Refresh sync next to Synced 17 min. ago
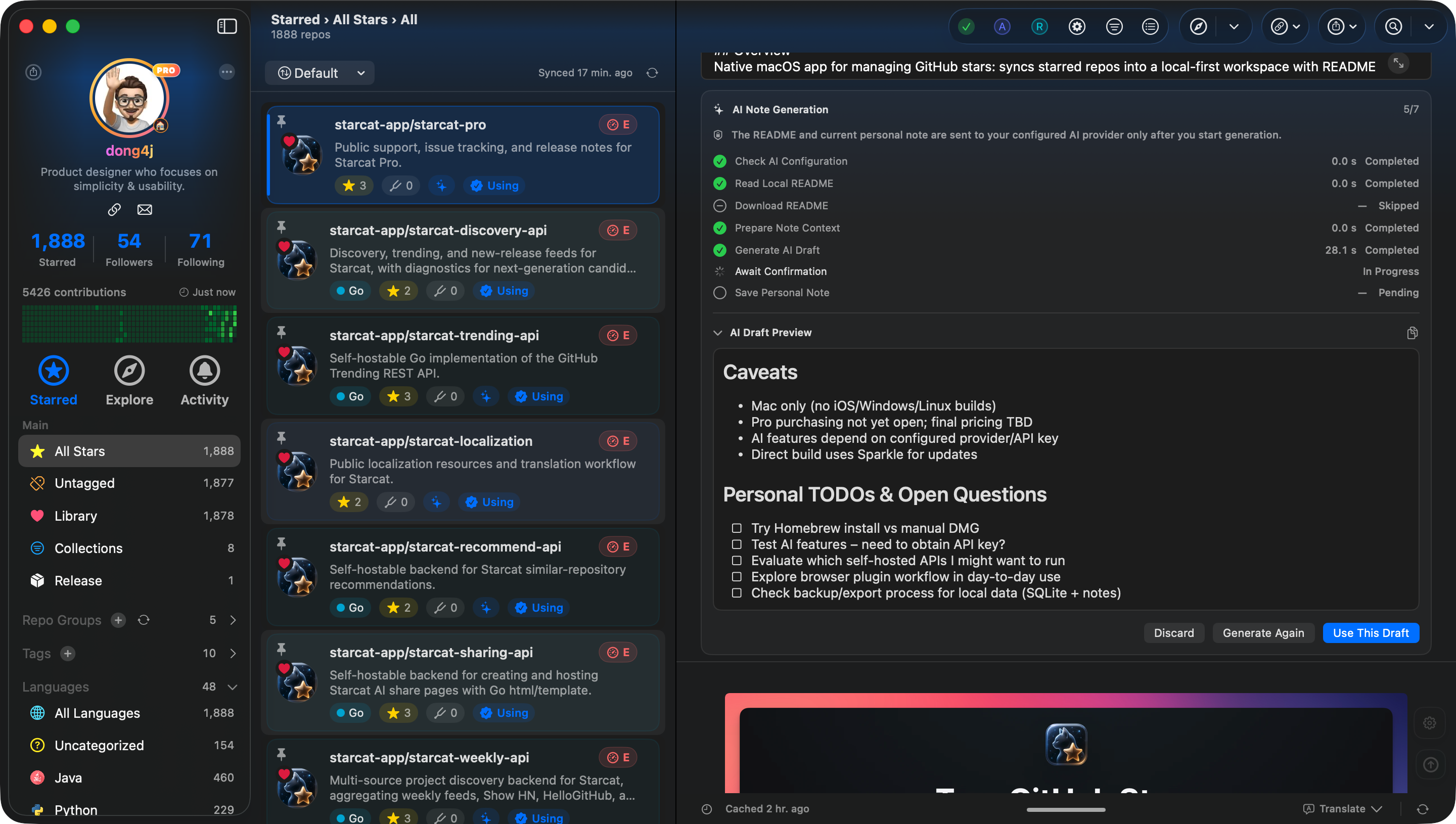Screen dimensions: 1456x824 tap(653, 72)
